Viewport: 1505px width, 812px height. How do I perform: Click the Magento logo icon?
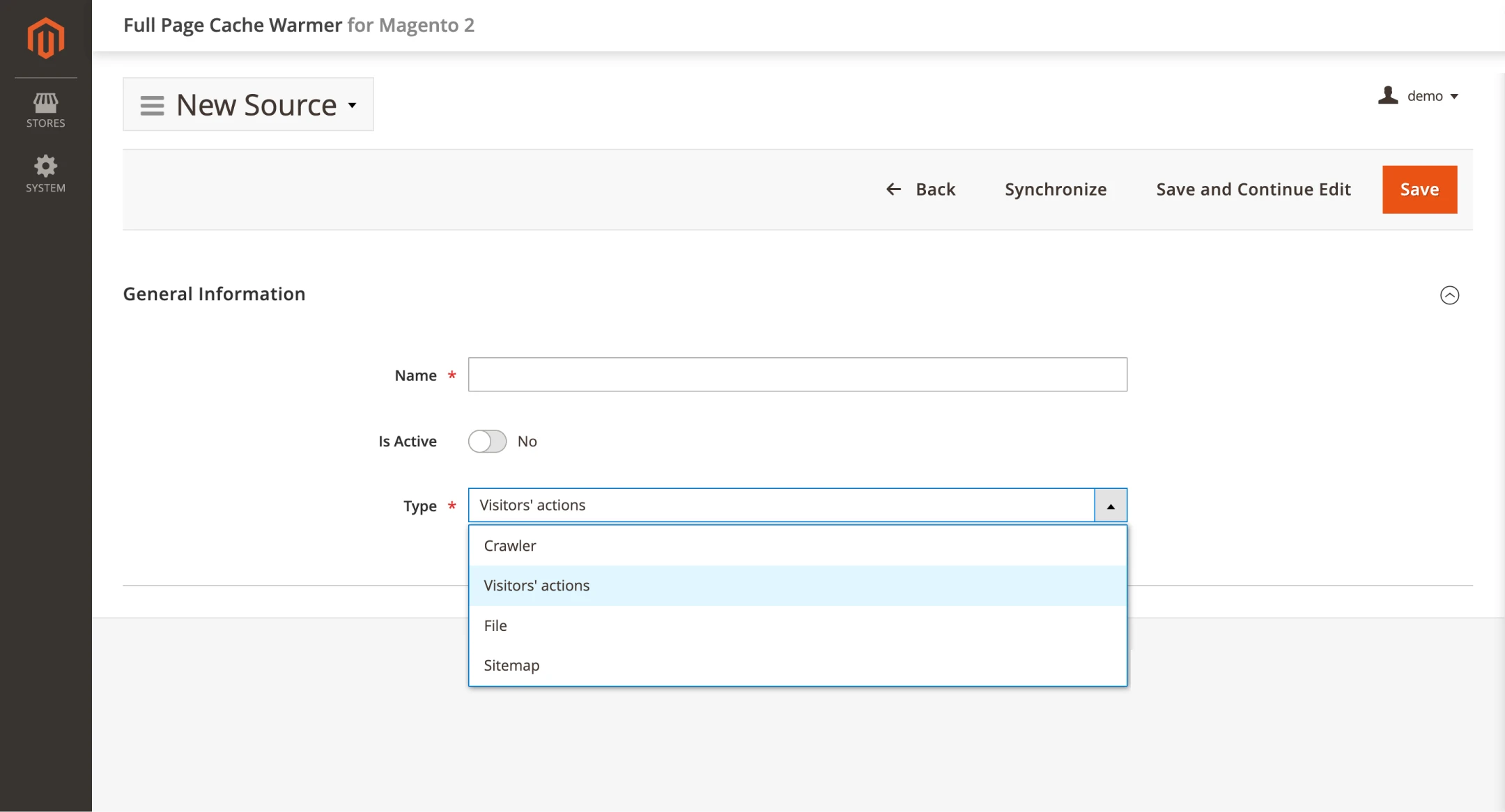coord(46,38)
